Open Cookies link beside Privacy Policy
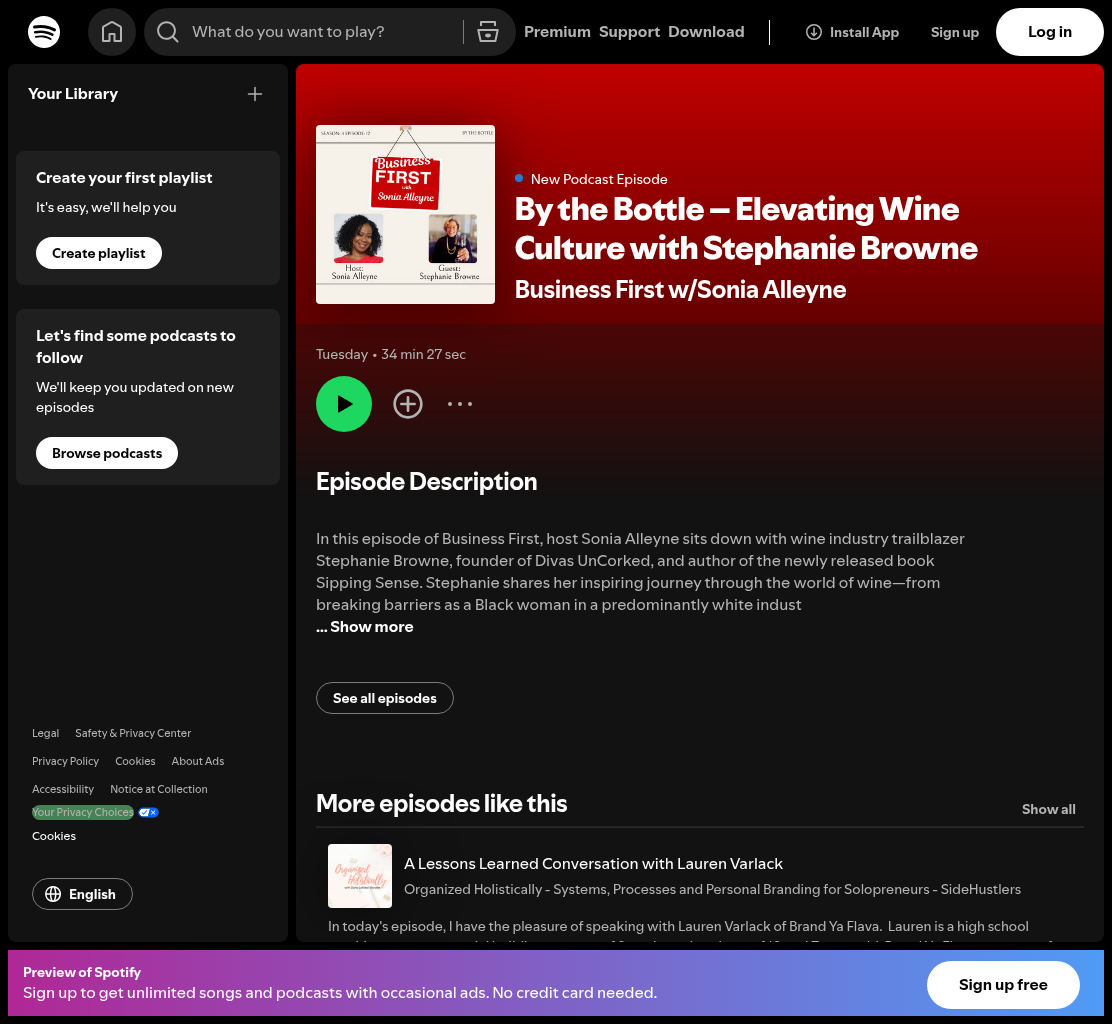Image resolution: width=1112 pixels, height=1024 pixels. tap(135, 761)
